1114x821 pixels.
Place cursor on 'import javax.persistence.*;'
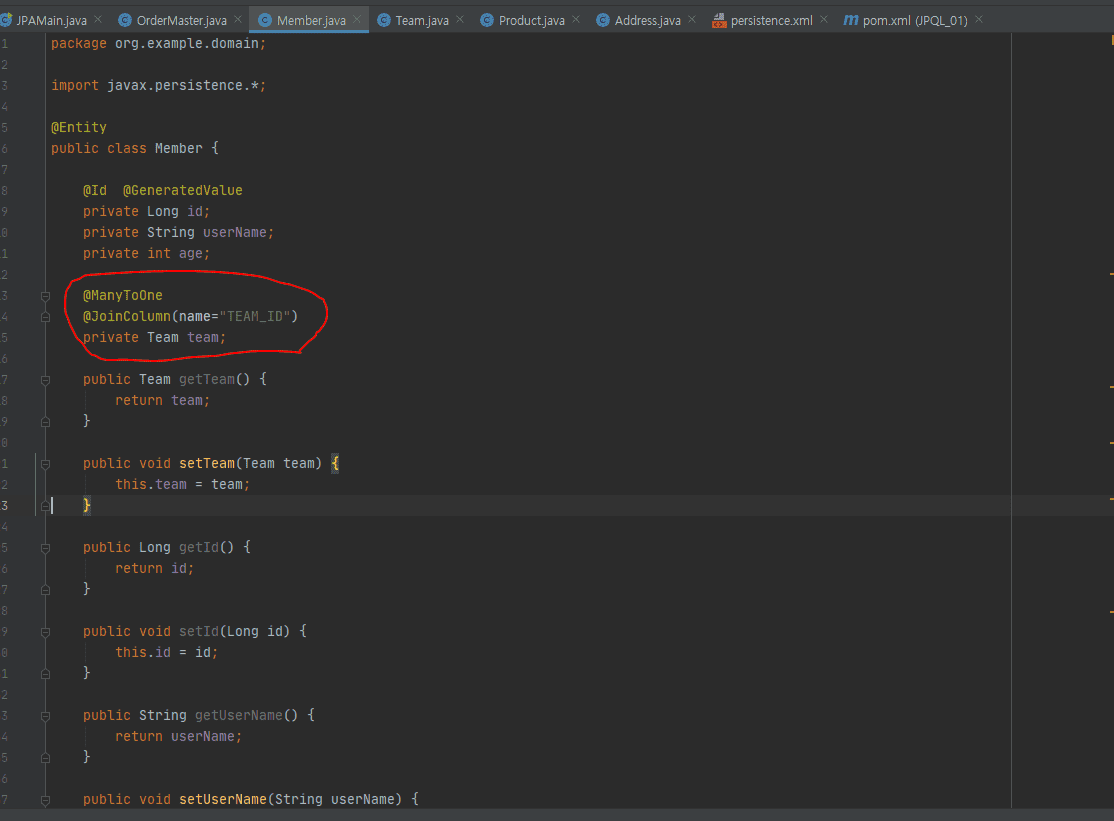coord(158,85)
